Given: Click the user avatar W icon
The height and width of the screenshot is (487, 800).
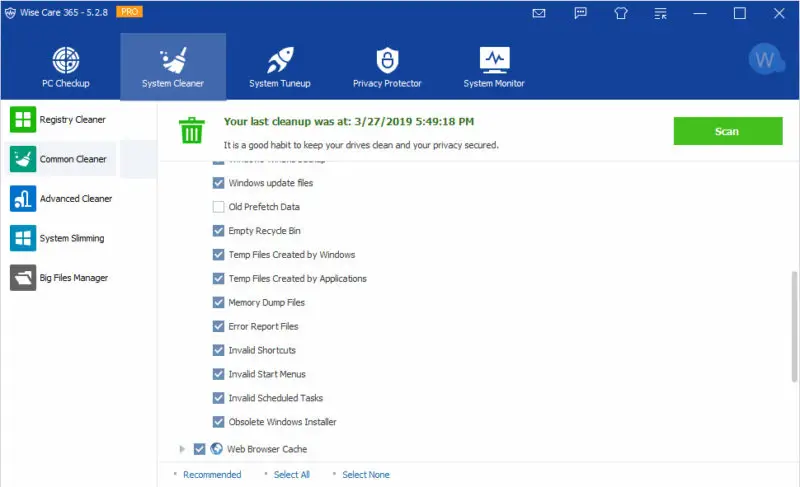Looking at the screenshot, I should point(765,60).
